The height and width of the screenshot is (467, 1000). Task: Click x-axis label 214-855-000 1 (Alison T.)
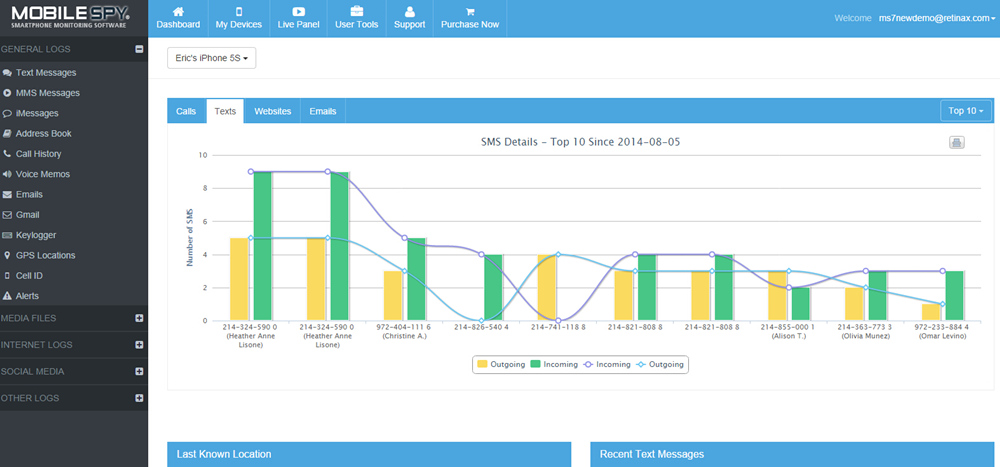[x=788, y=332]
